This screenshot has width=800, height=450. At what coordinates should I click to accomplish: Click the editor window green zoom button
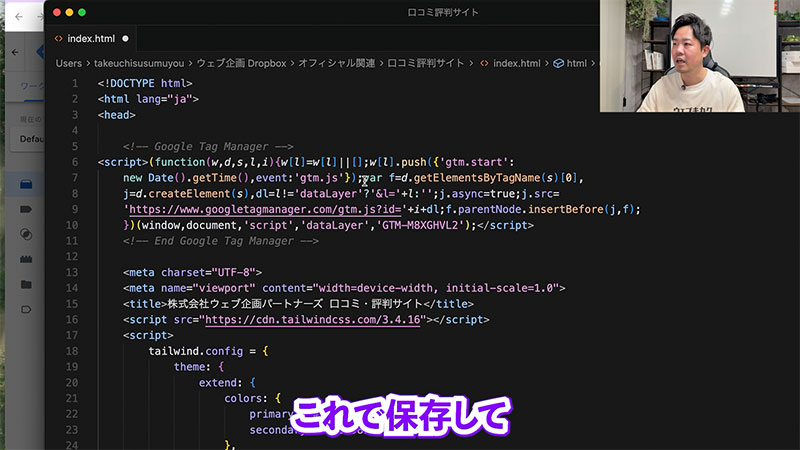(x=82, y=12)
